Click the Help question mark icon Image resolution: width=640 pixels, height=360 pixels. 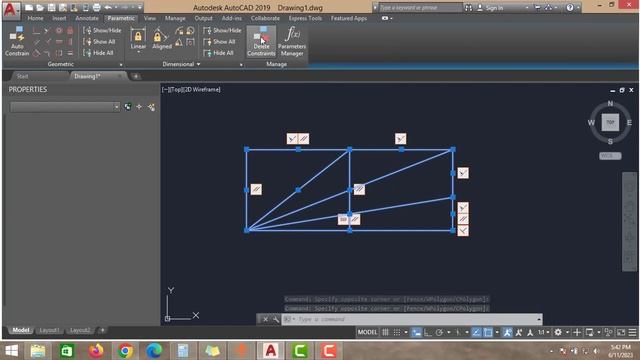[x=570, y=7]
